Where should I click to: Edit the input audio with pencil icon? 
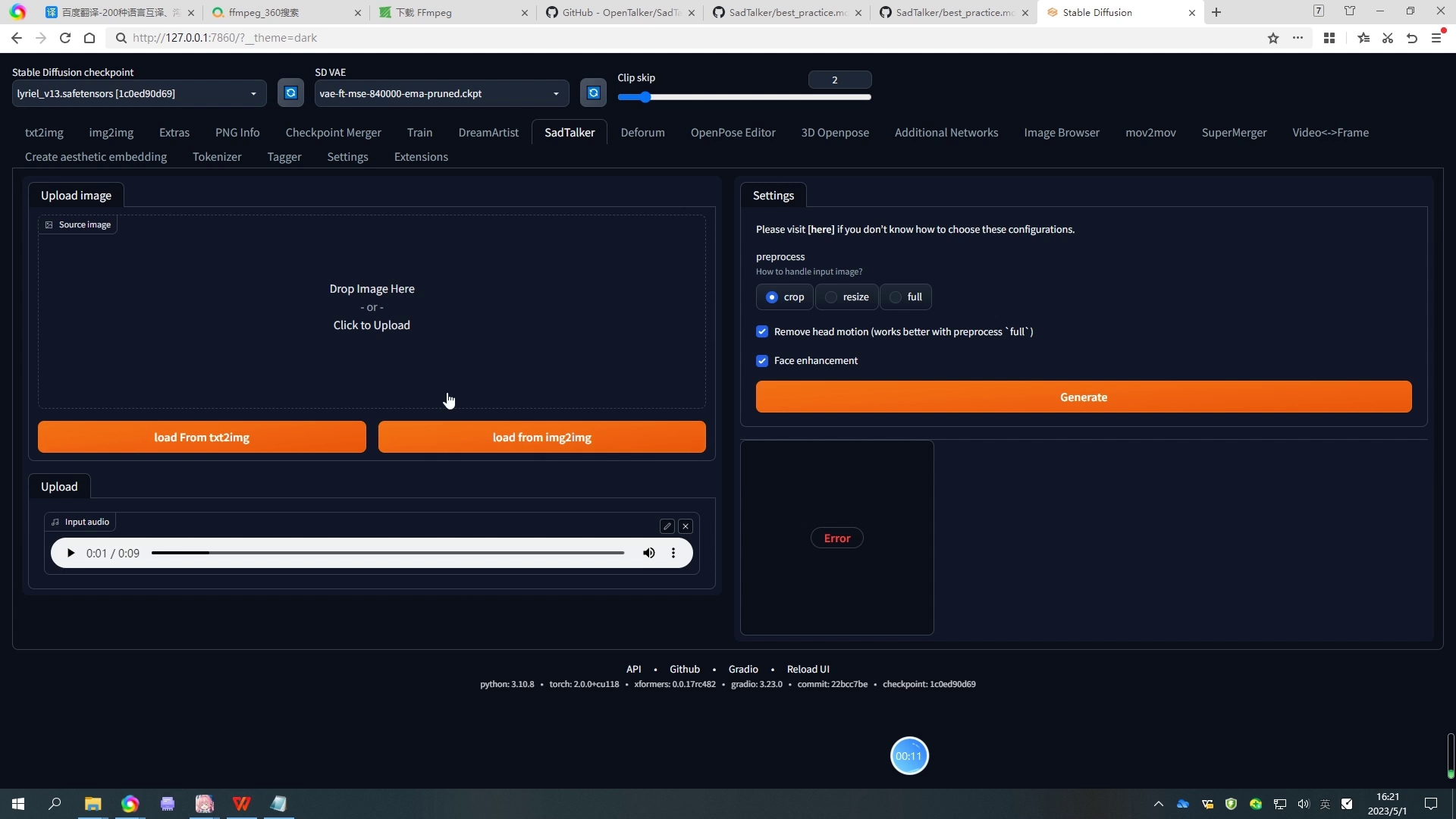point(667,526)
